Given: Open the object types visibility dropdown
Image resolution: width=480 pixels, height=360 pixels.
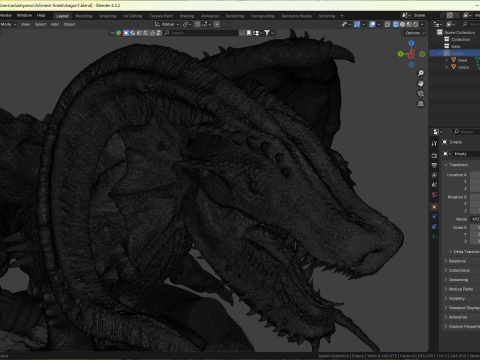Looking at the screenshot, I should 346,24.
